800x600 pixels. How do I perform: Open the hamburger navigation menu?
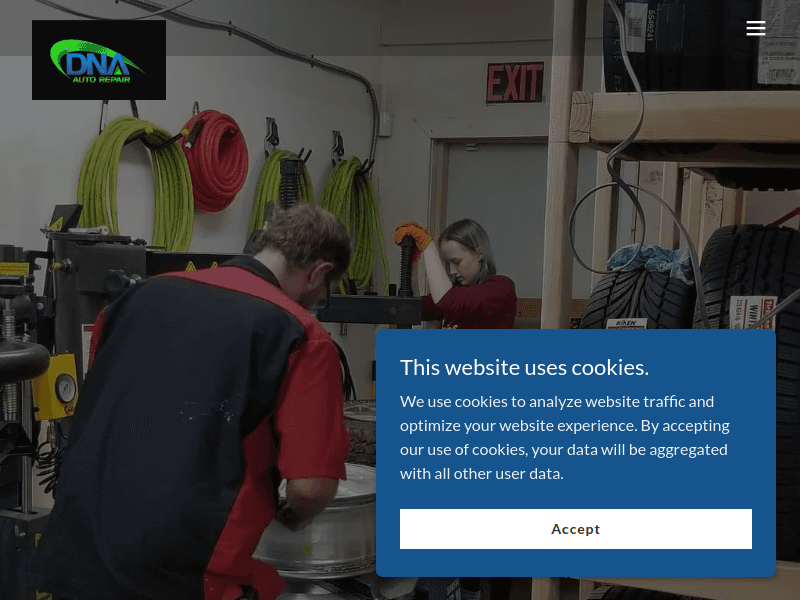coord(756,28)
